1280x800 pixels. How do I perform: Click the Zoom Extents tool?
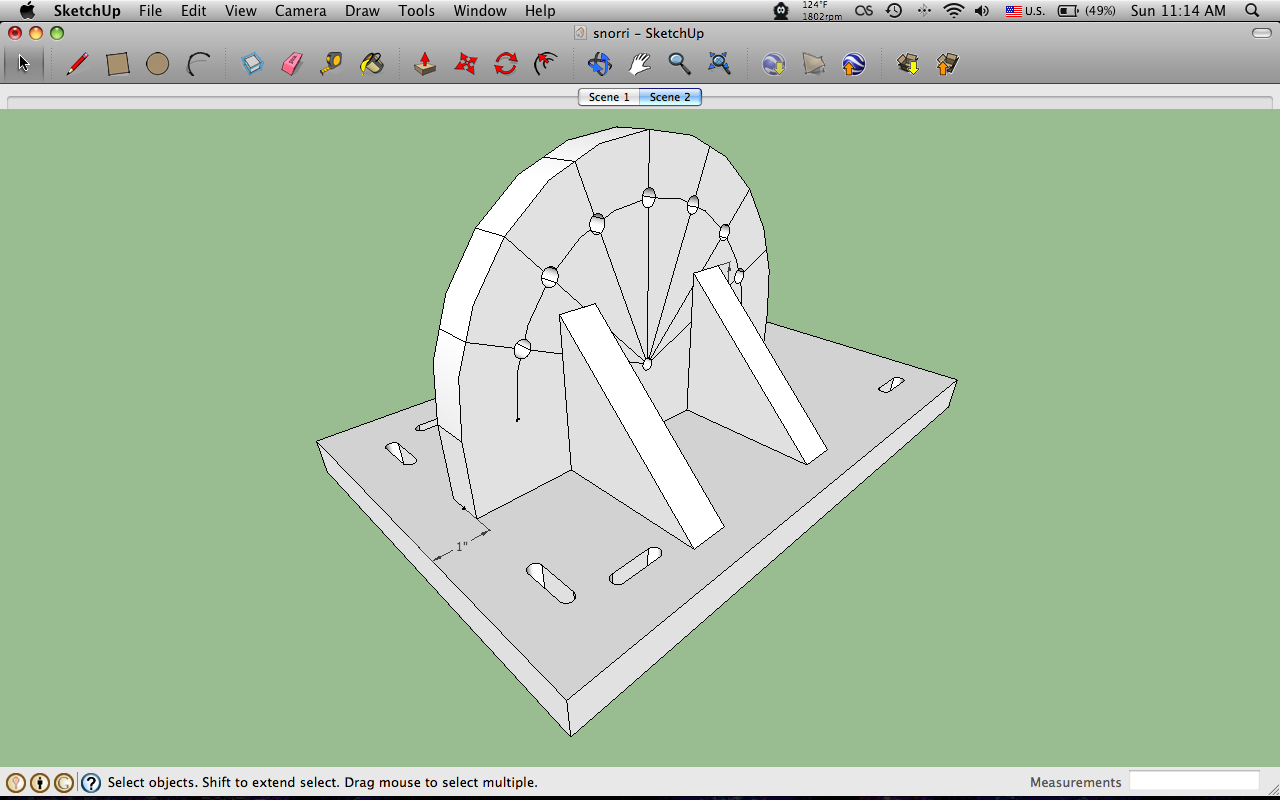point(719,64)
